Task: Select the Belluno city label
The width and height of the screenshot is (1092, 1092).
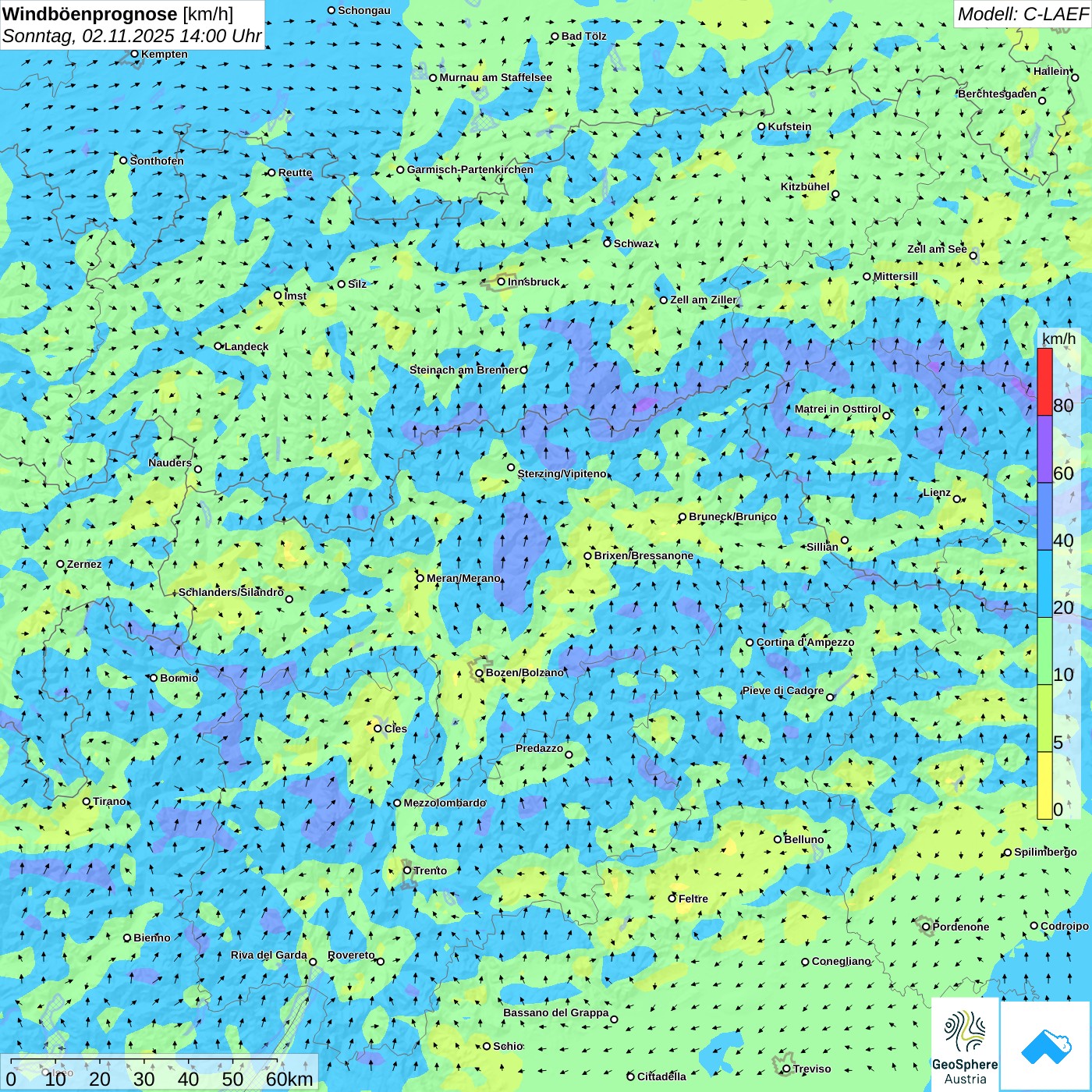Action: 803,839
